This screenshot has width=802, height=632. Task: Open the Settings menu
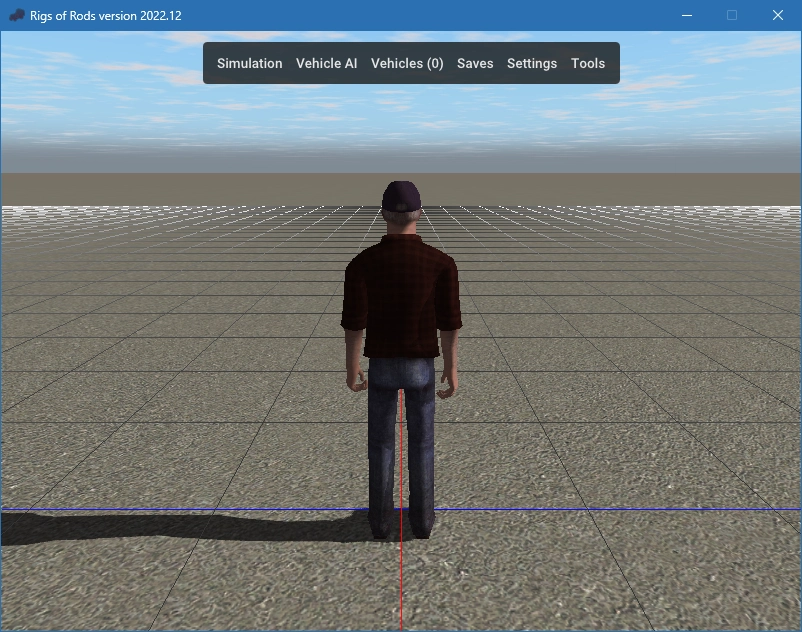(531, 63)
